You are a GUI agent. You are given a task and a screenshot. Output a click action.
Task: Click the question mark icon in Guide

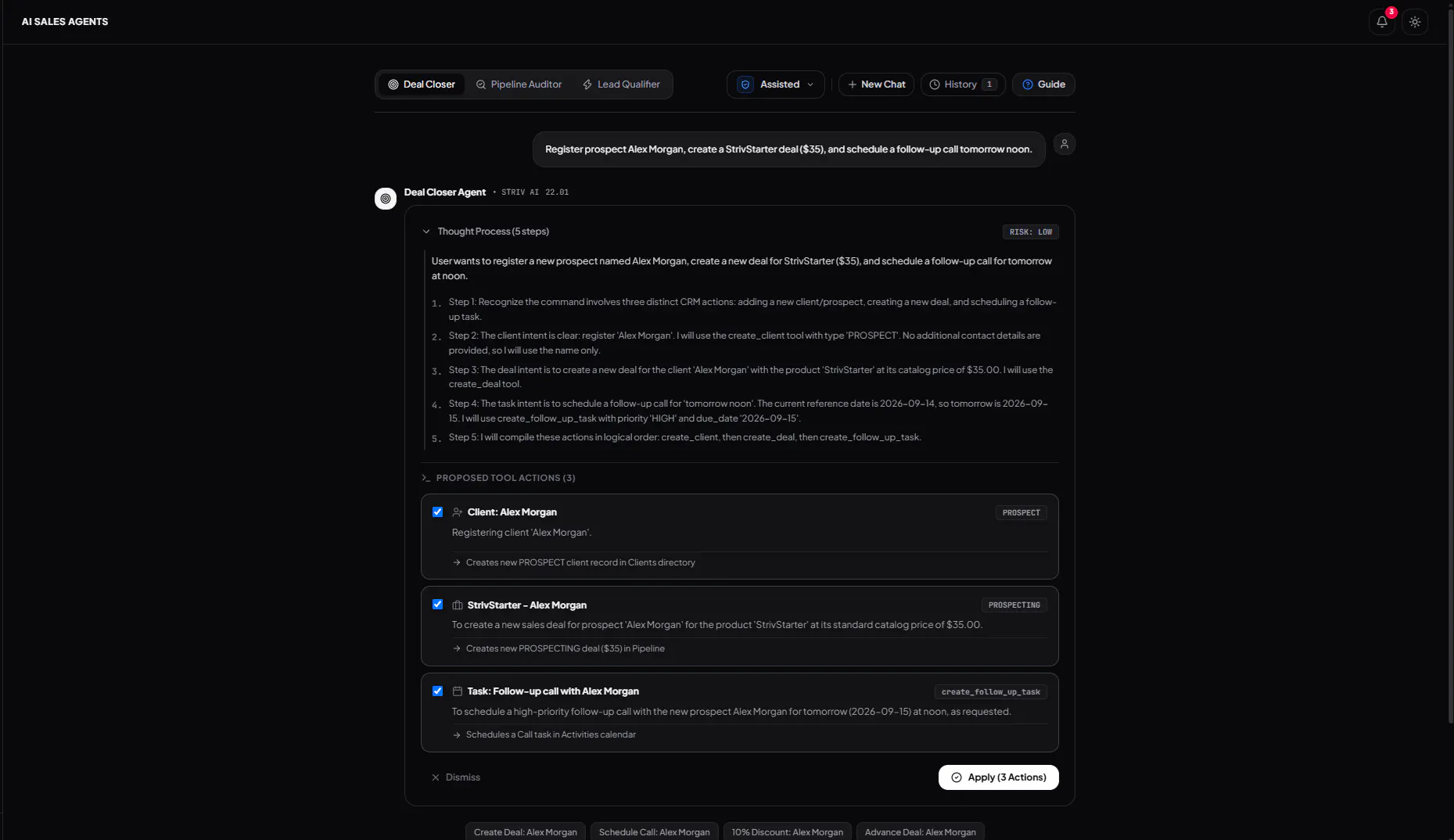coord(1028,84)
